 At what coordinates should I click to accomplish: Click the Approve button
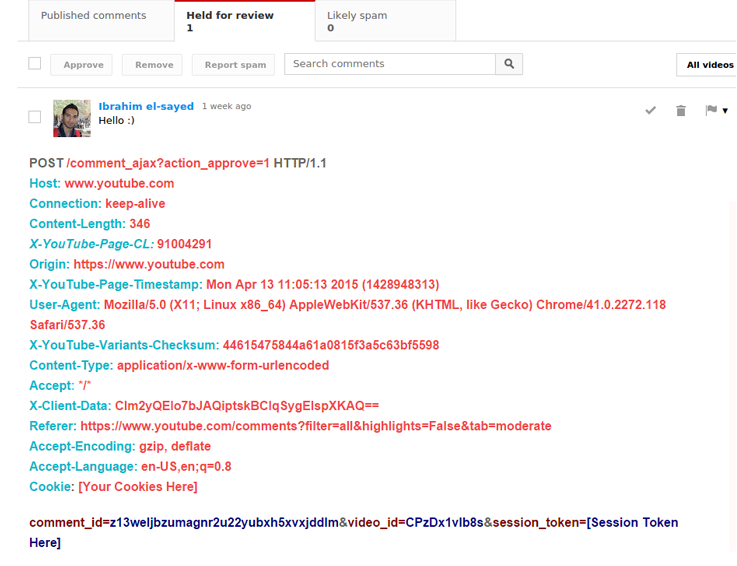[81, 65]
